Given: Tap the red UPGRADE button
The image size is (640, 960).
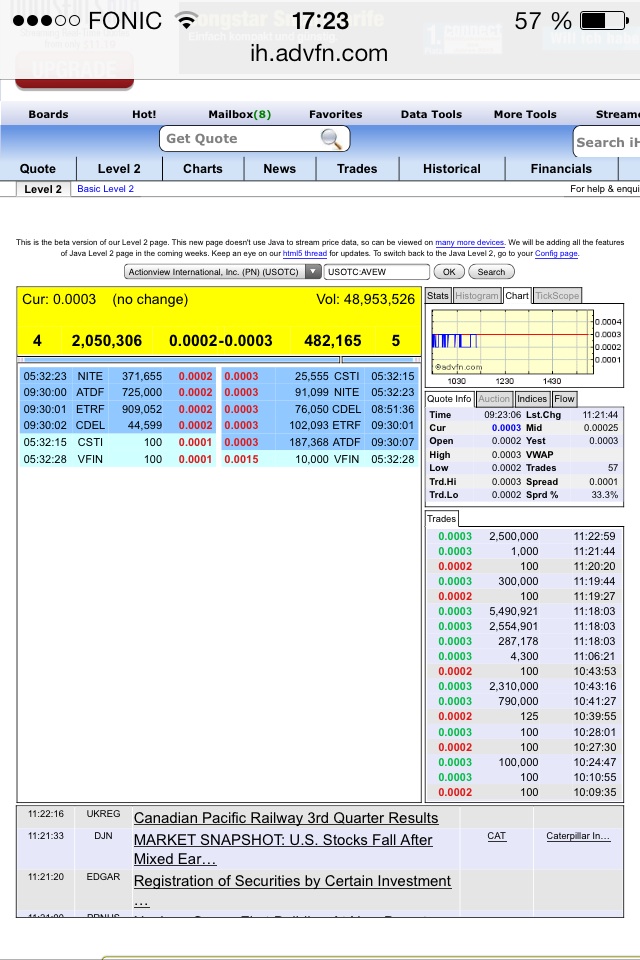Looking at the screenshot, I should [74, 70].
